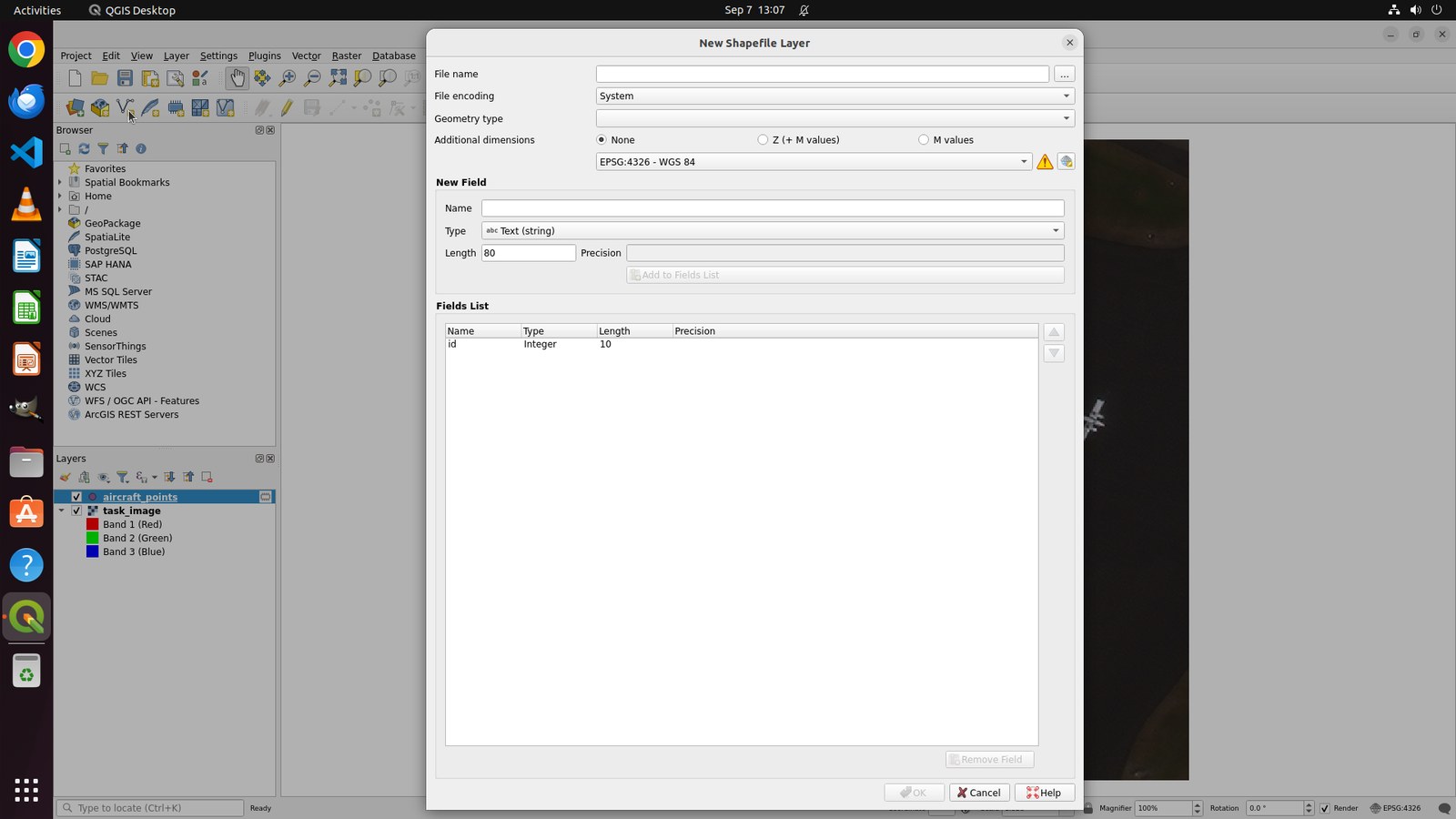
Task: Click the new field Name input
Action: click(x=773, y=208)
